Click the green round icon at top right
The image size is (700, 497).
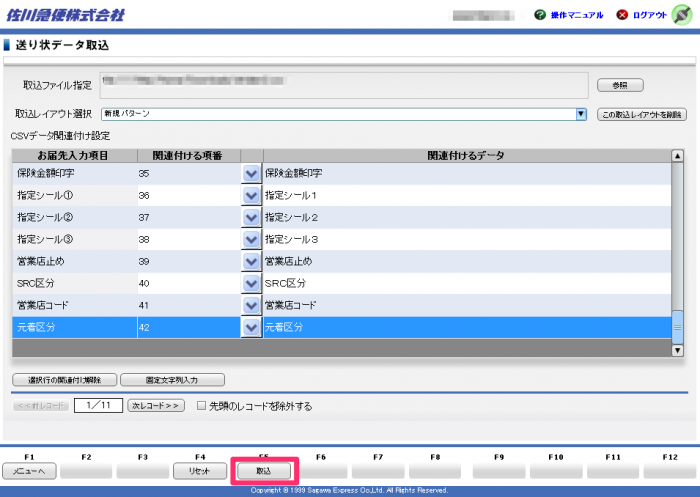[682, 15]
